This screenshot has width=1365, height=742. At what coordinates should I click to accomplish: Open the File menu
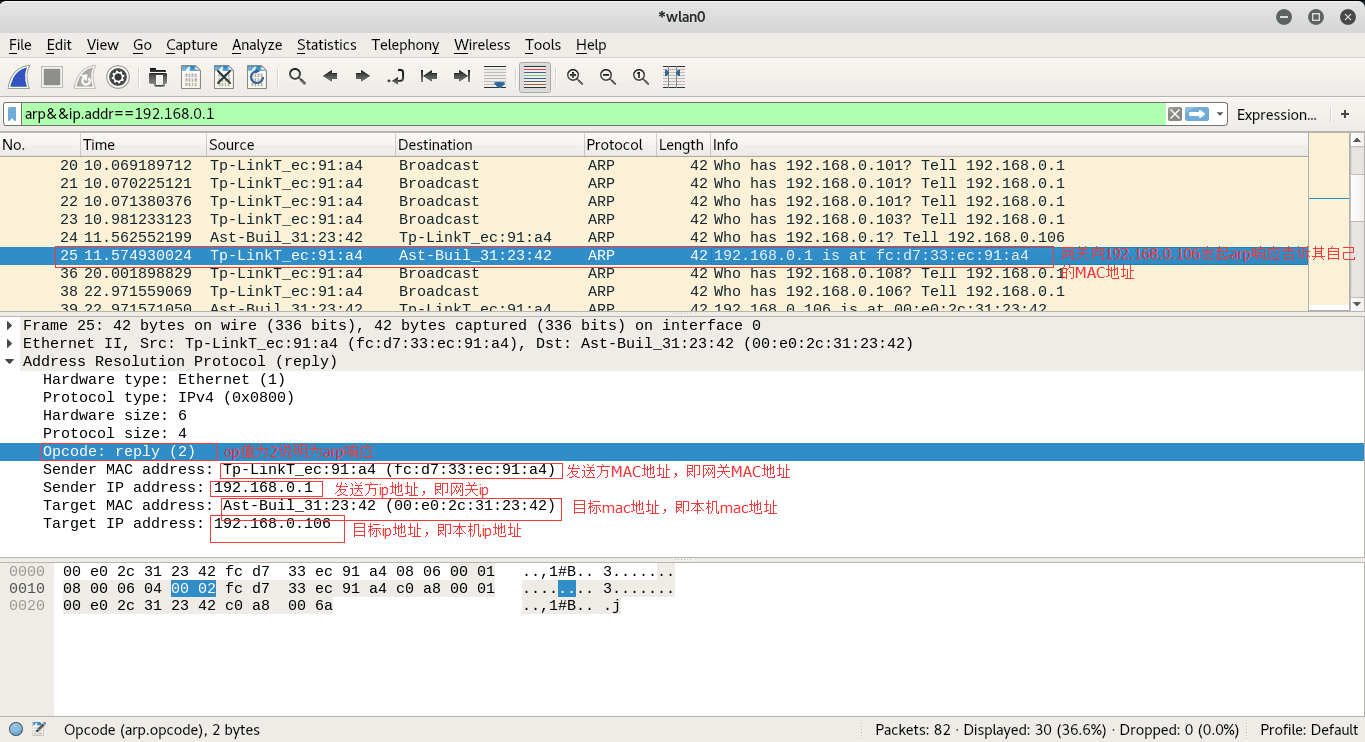point(20,45)
